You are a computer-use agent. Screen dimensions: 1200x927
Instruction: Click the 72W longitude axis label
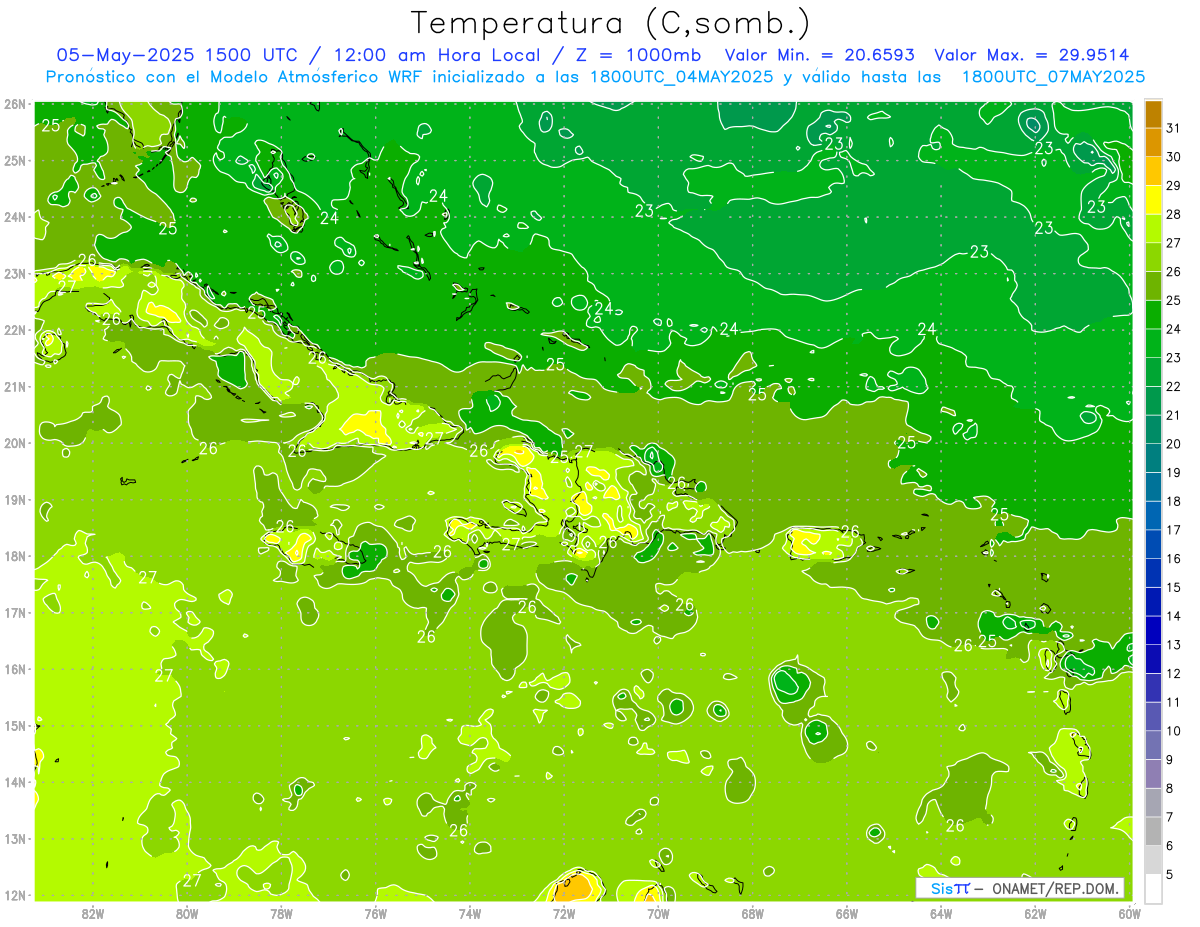point(564,913)
